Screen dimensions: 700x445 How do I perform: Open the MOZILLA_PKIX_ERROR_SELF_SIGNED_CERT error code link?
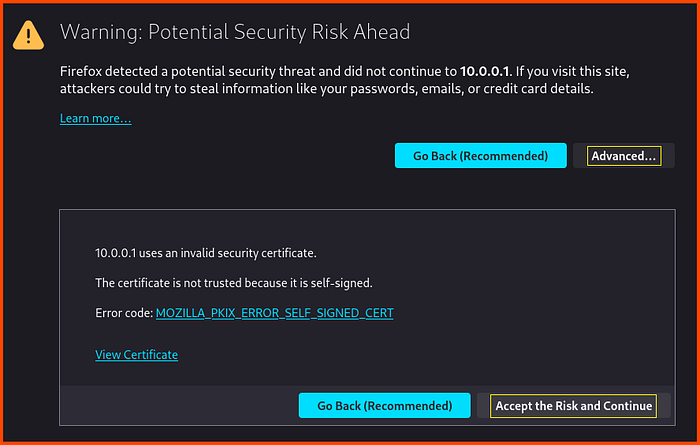tap(275, 313)
